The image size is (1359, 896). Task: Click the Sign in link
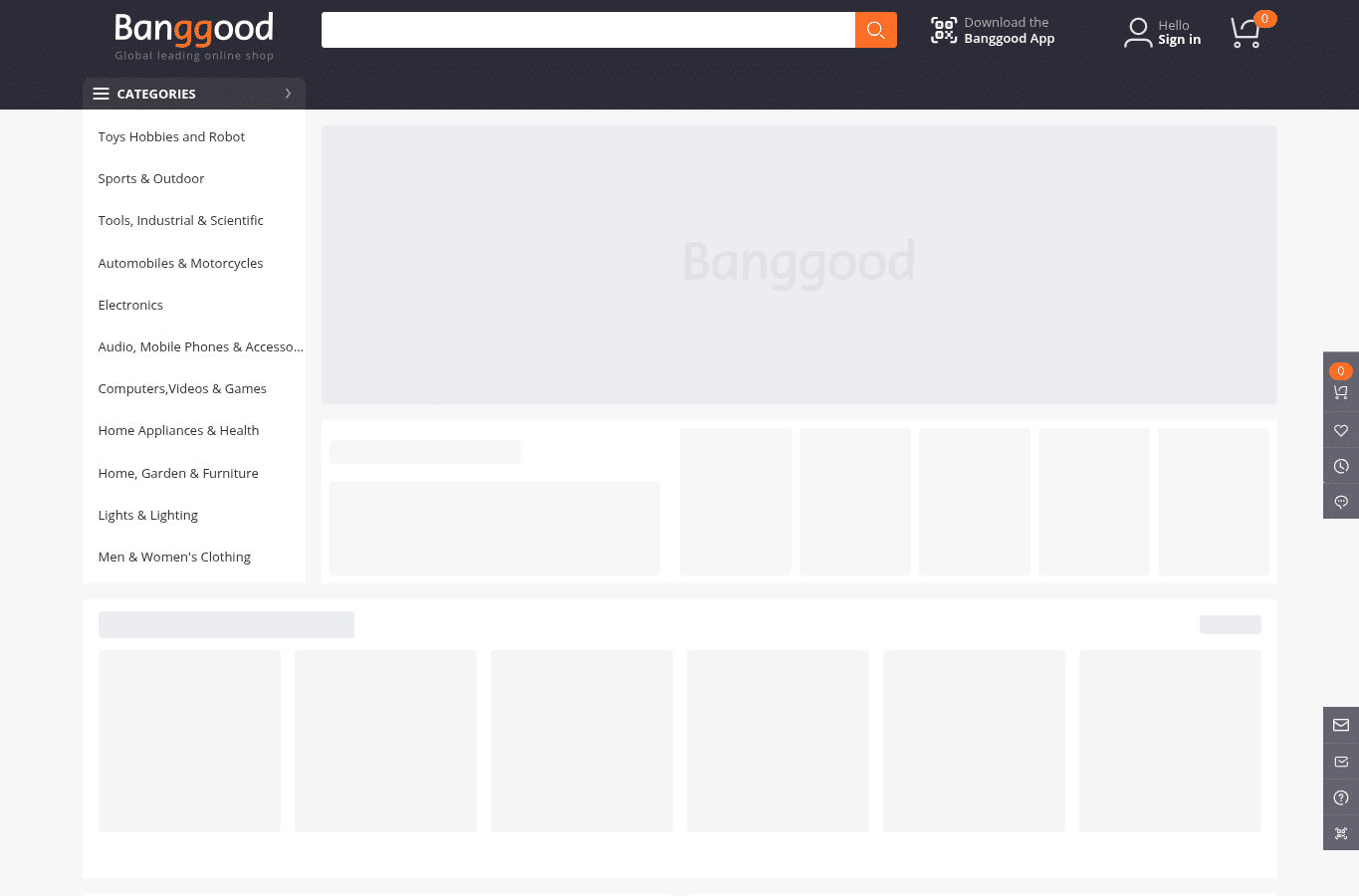[1179, 40]
